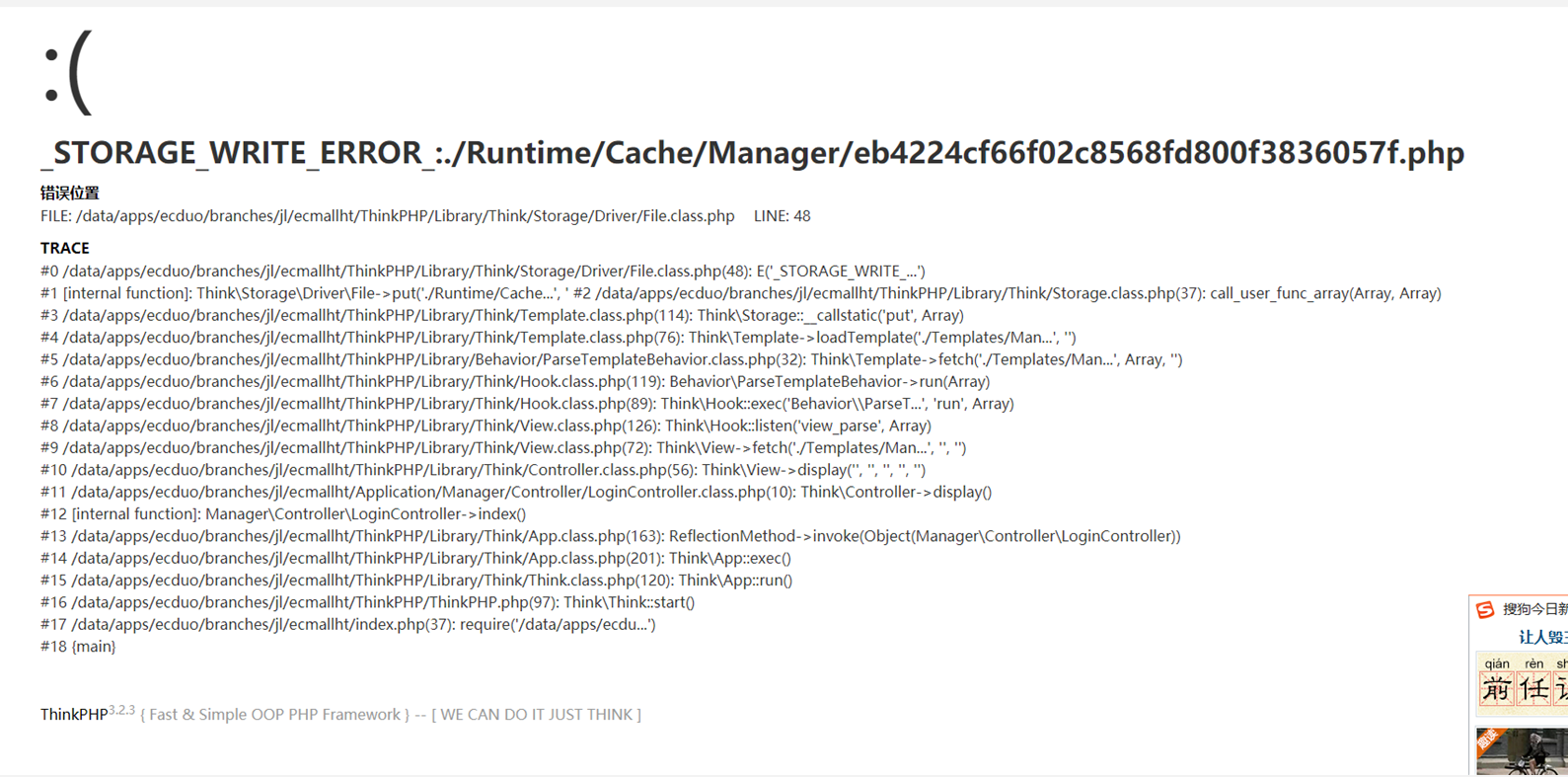1568x777 pixels.
Task: Click the 任 character tile
Action: pos(1533,688)
